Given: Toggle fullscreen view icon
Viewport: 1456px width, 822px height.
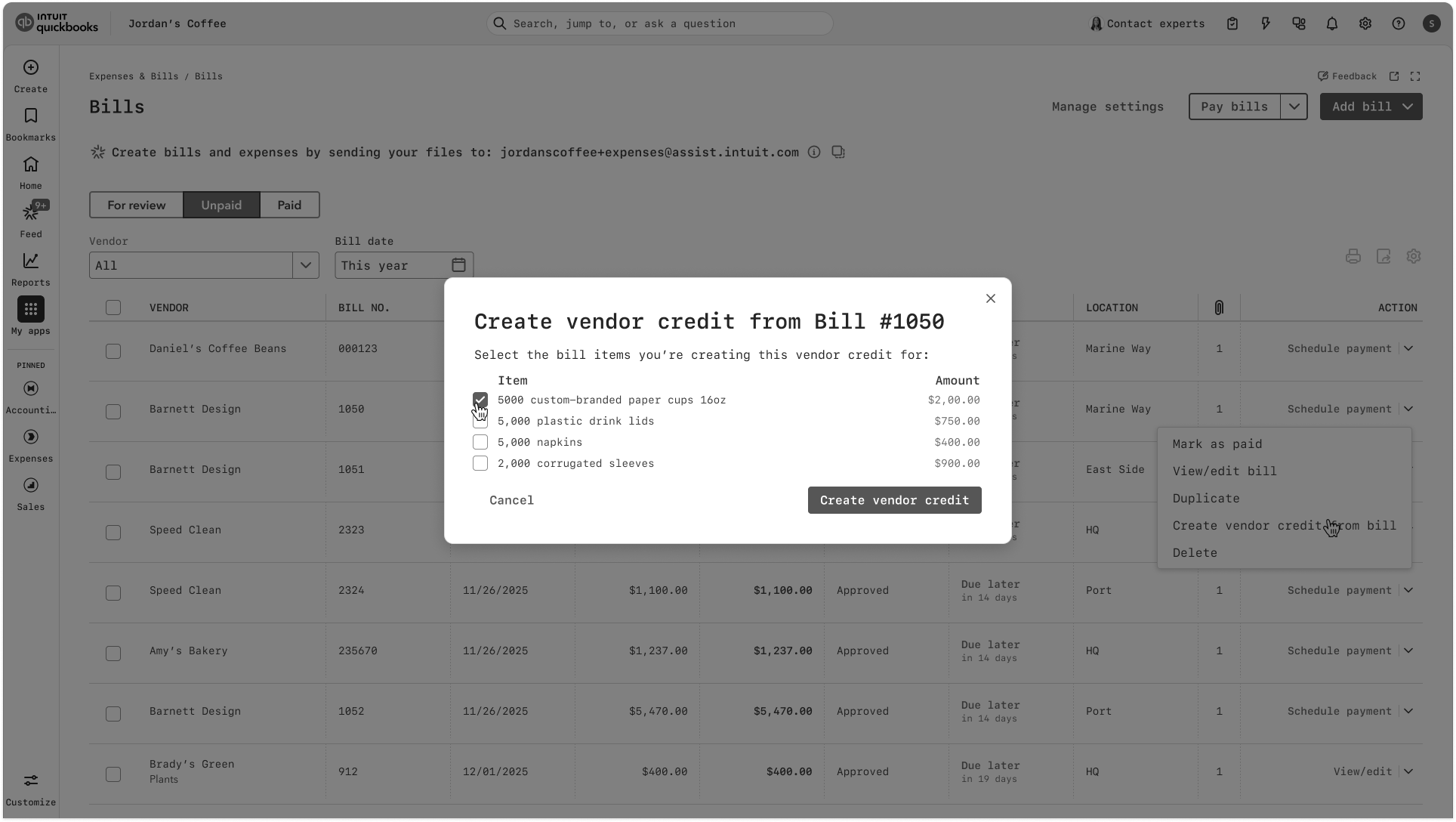Looking at the screenshot, I should click(1415, 76).
